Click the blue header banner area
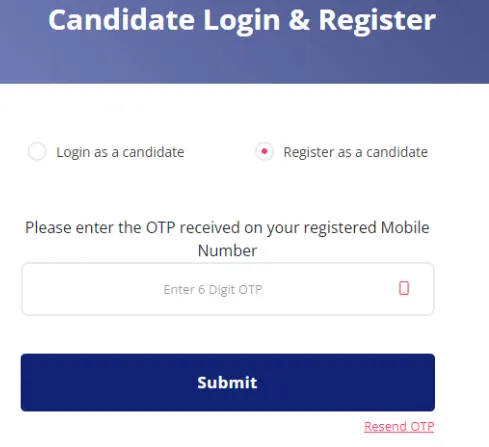This screenshot has height=447, width=489. [x=244, y=42]
